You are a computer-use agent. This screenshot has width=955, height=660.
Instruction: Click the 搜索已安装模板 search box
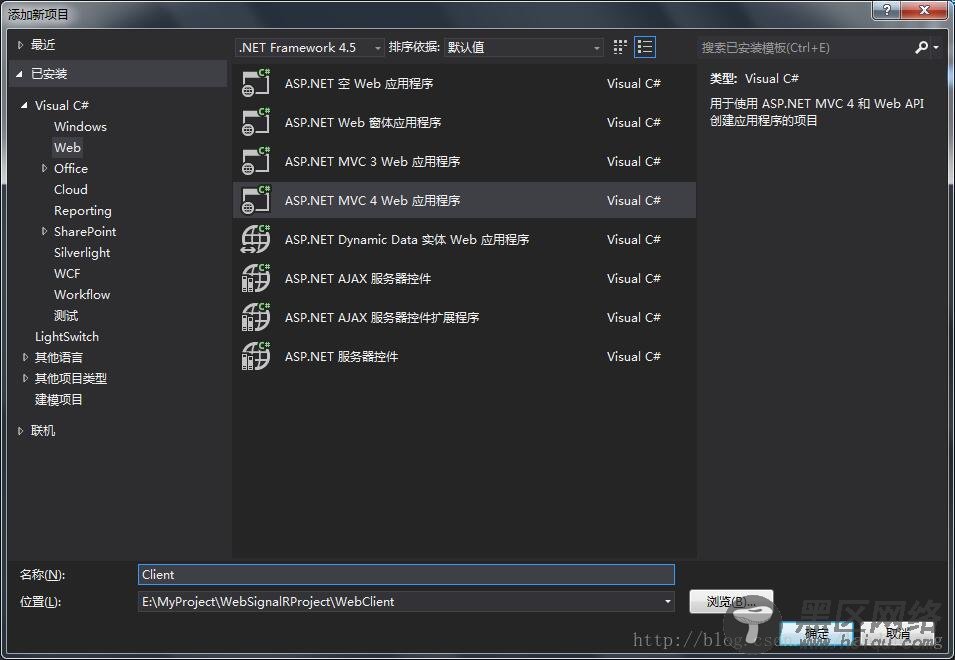click(x=805, y=47)
